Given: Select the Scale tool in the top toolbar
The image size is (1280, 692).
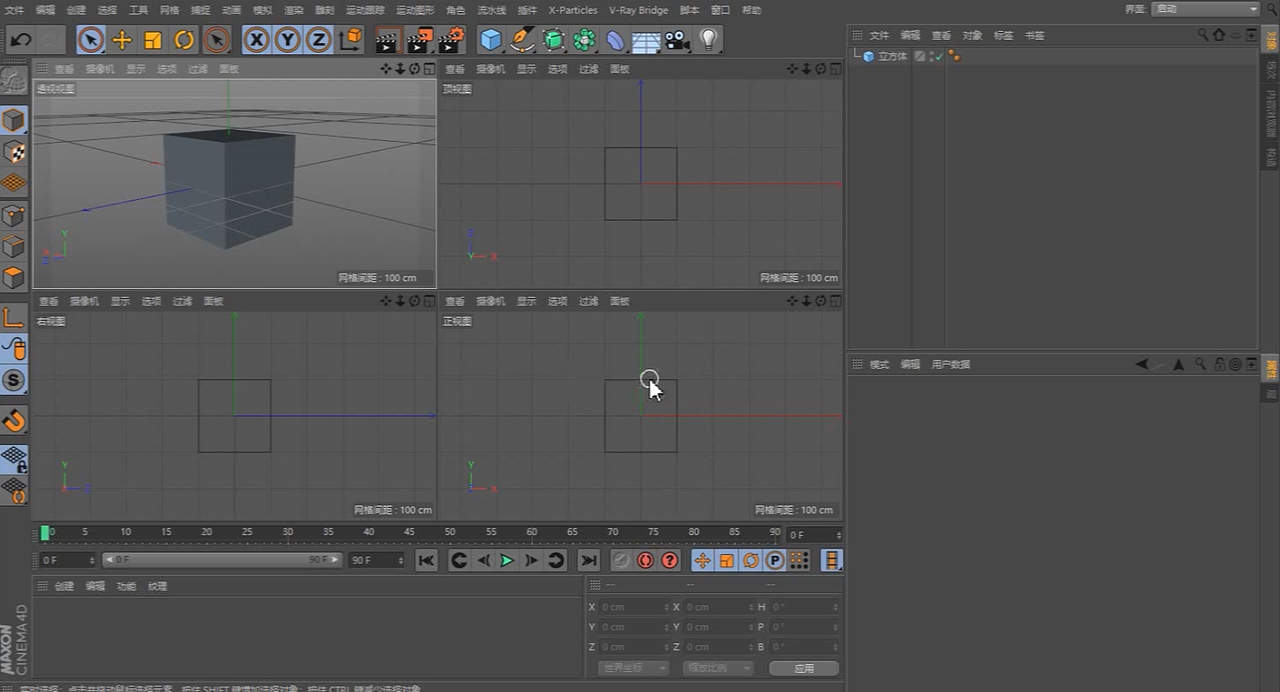Looking at the screenshot, I should pos(153,40).
